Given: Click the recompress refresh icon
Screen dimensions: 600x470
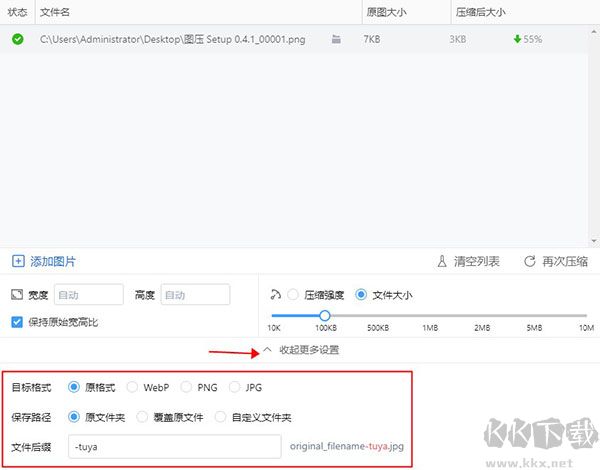Looking at the screenshot, I should 529,262.
